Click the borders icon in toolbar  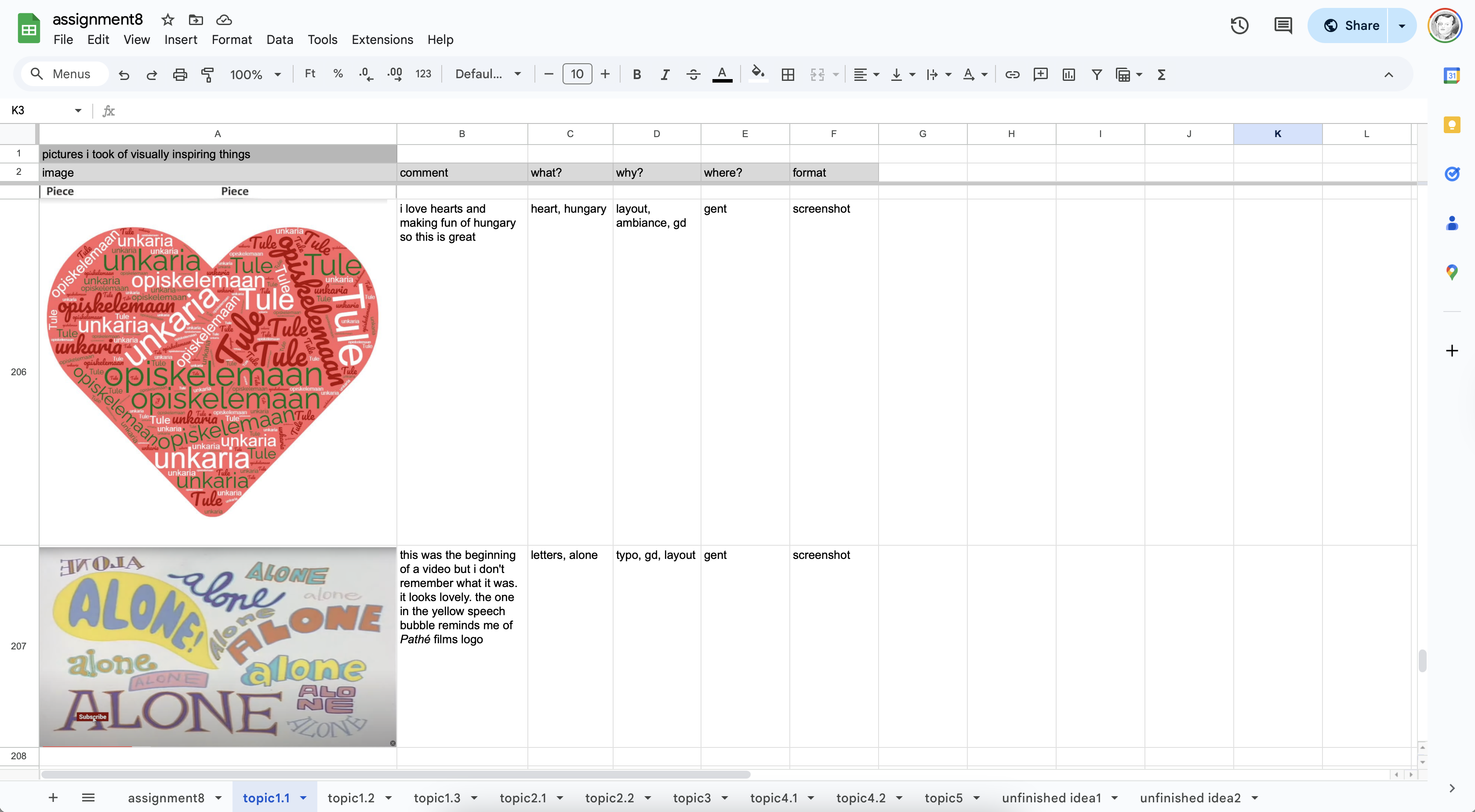pos(788,74)
